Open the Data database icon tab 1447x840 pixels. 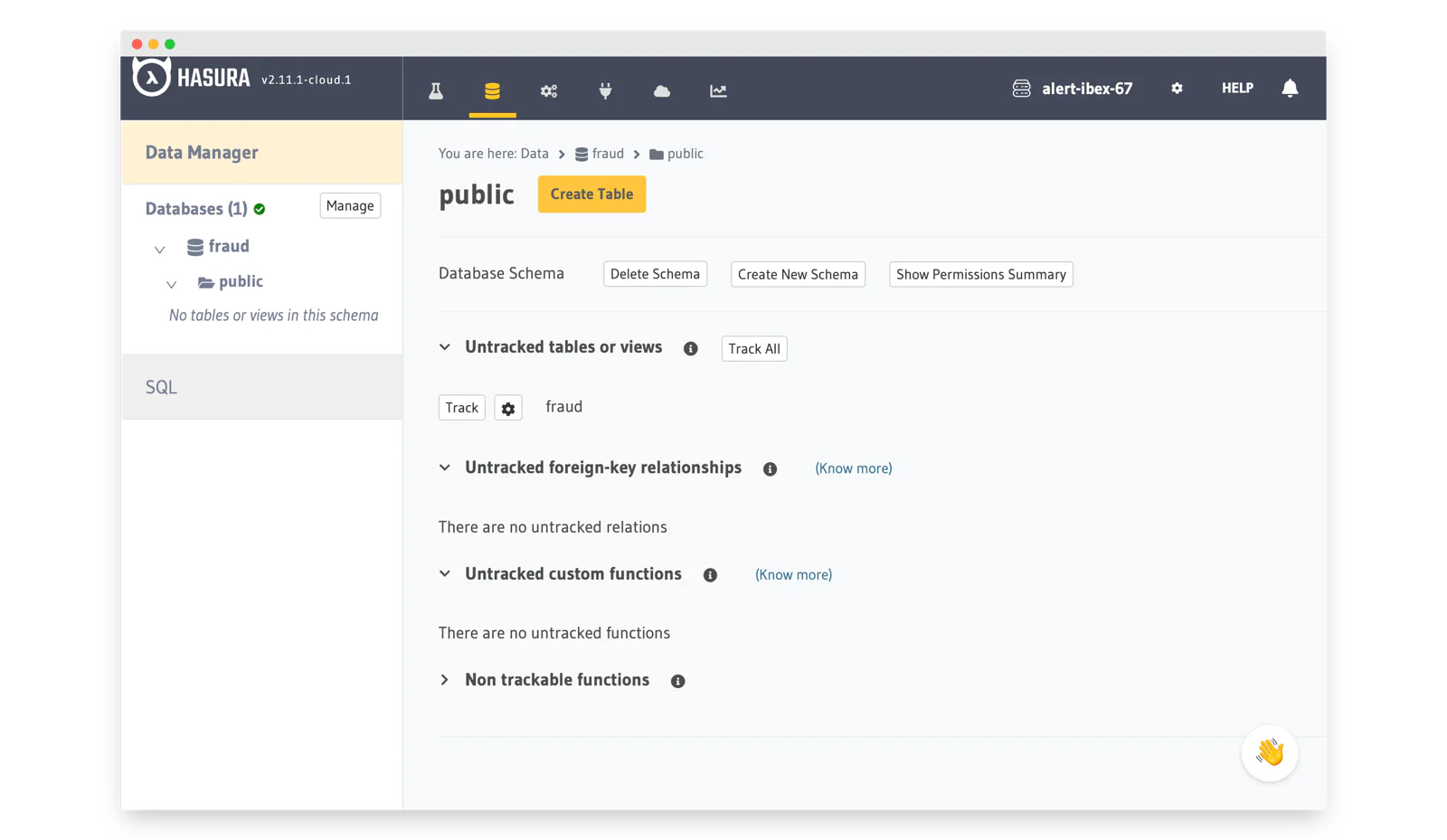click(x=492, y=90)
